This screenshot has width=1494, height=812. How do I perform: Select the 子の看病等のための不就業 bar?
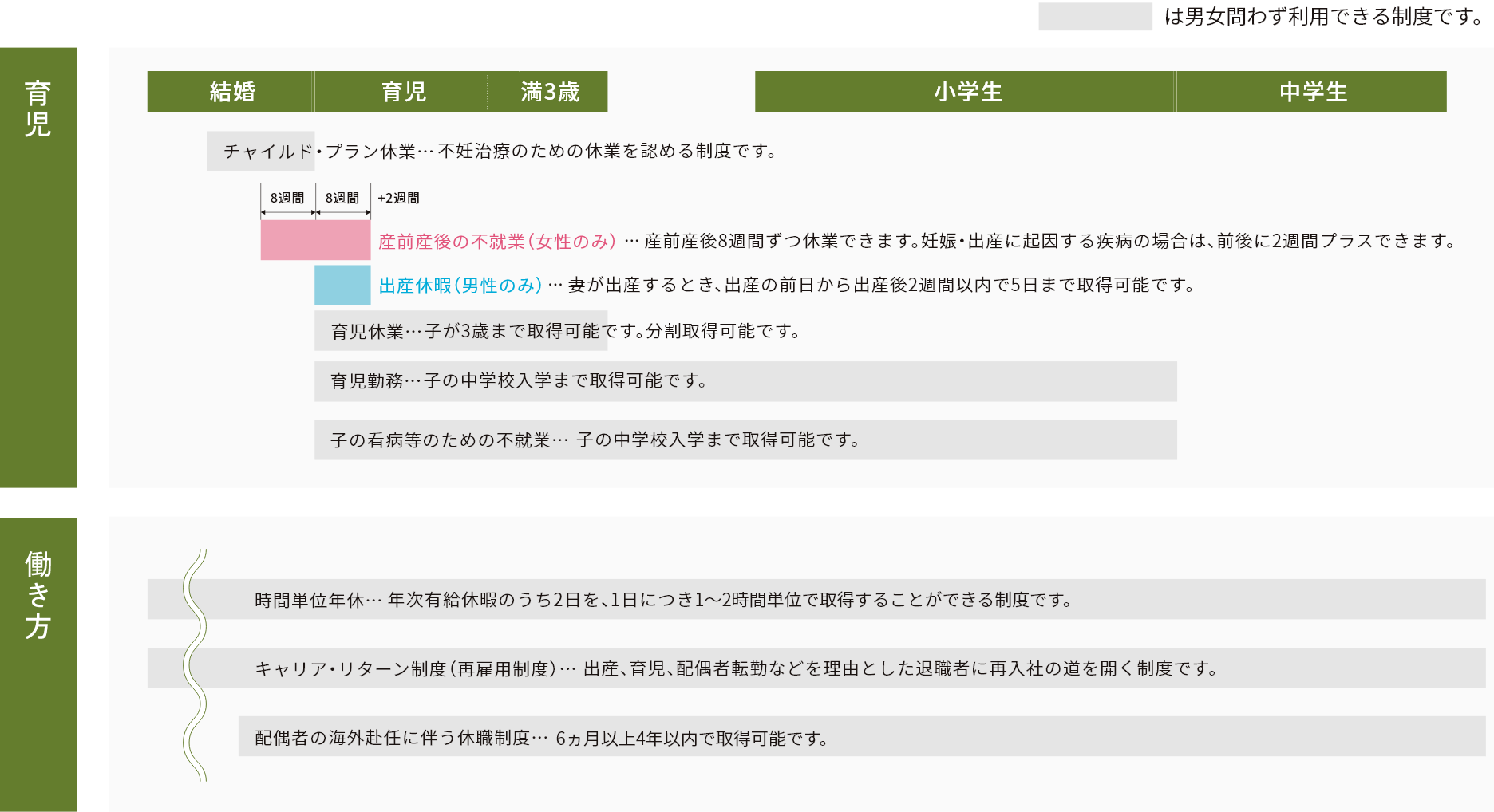pos(742,440)
